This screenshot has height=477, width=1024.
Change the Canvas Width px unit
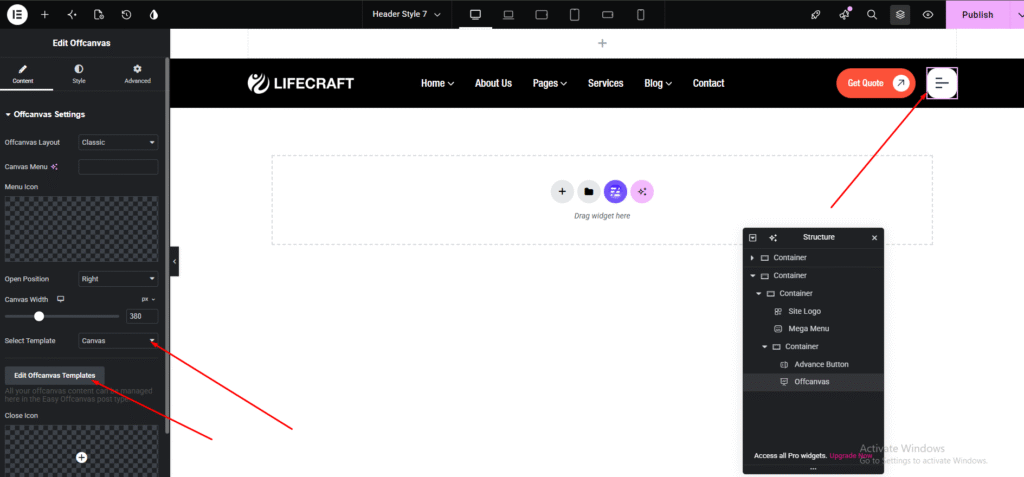[x=148, y=299]
